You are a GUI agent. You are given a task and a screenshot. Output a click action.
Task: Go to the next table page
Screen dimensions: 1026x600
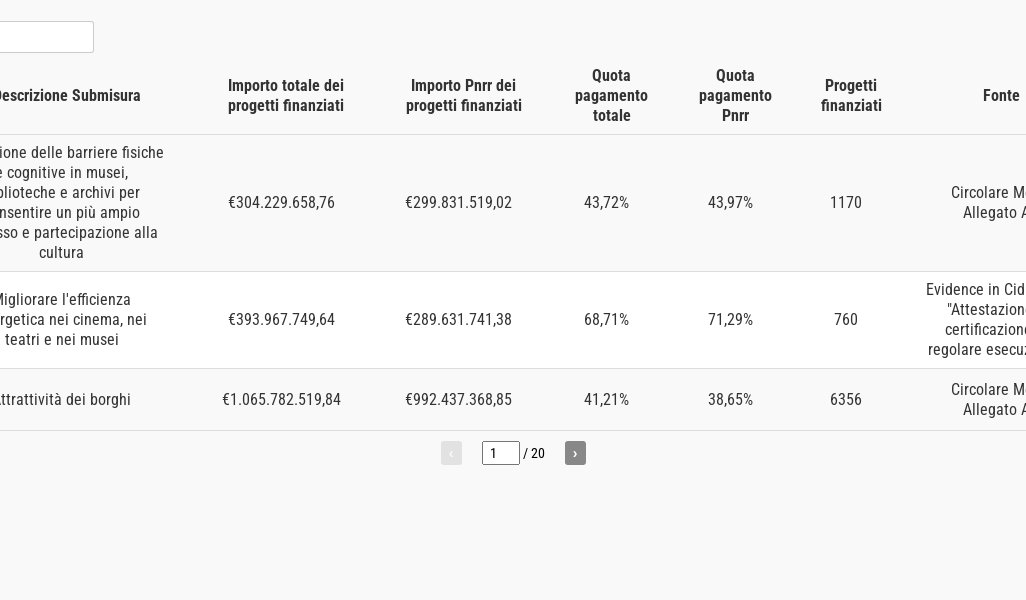click(x=575, y=453)
